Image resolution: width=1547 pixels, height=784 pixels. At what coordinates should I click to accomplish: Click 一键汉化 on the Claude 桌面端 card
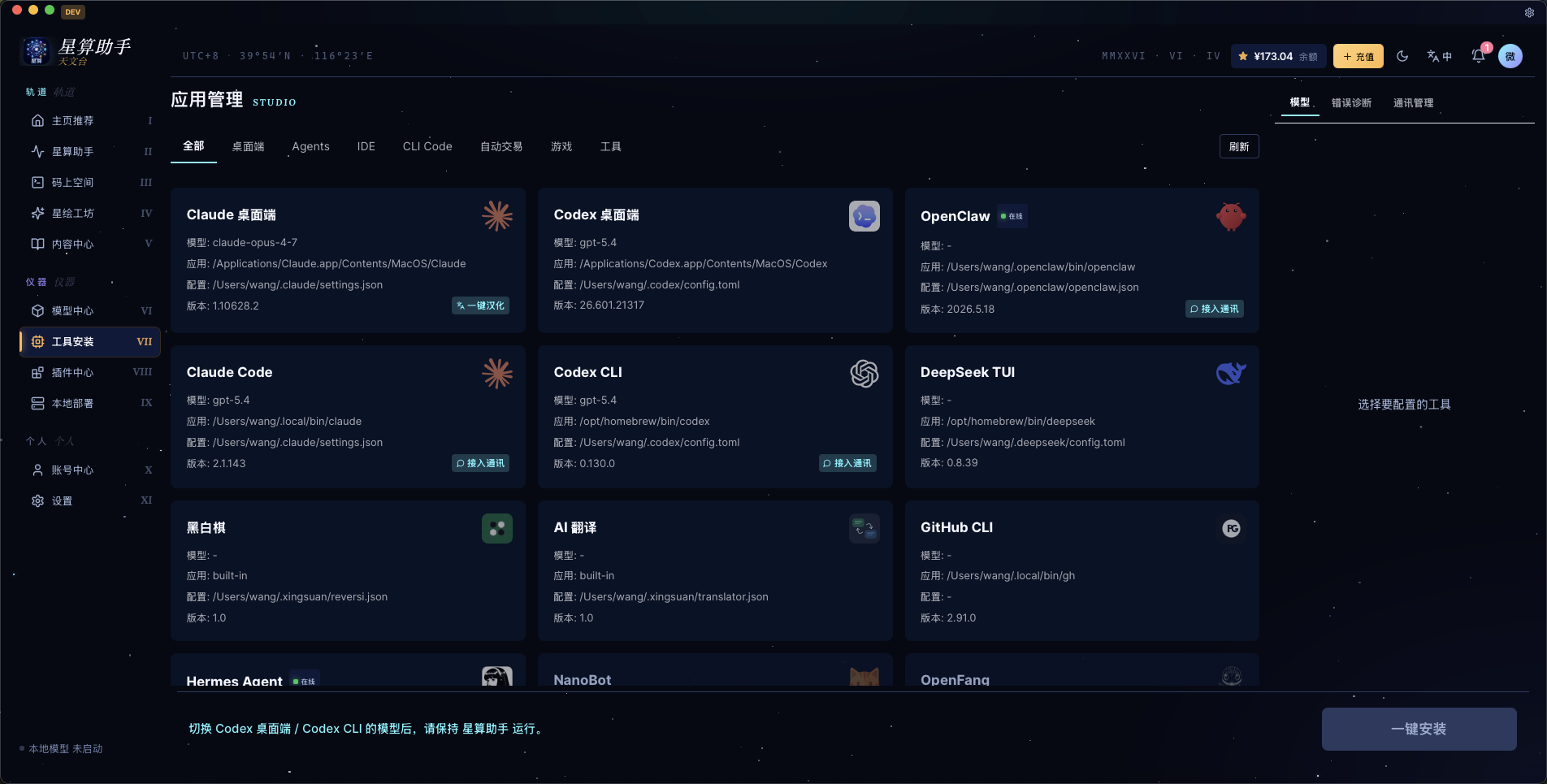(x=480, y=305)
